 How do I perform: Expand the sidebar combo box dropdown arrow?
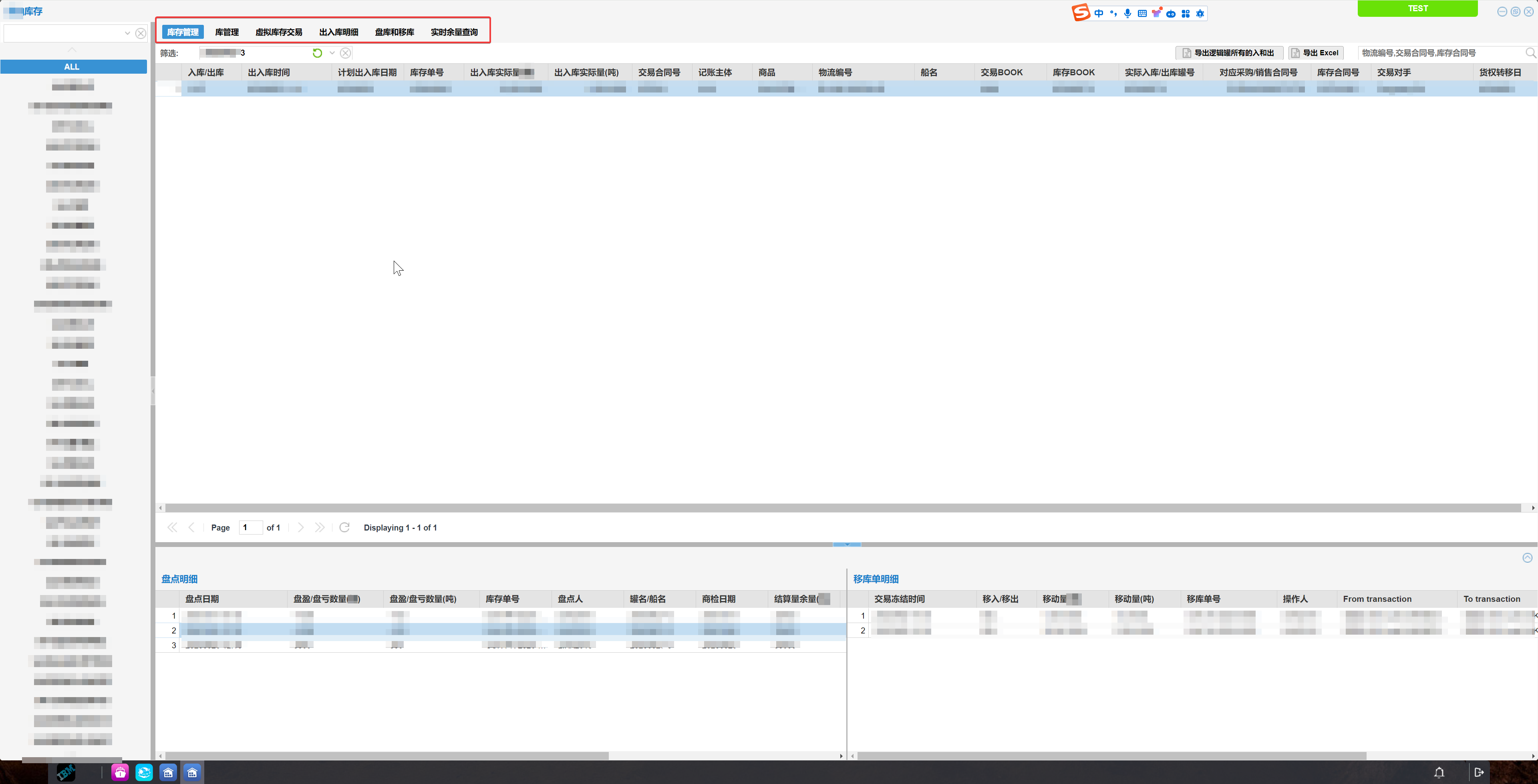pyautogui.click(x=127, y=34)
